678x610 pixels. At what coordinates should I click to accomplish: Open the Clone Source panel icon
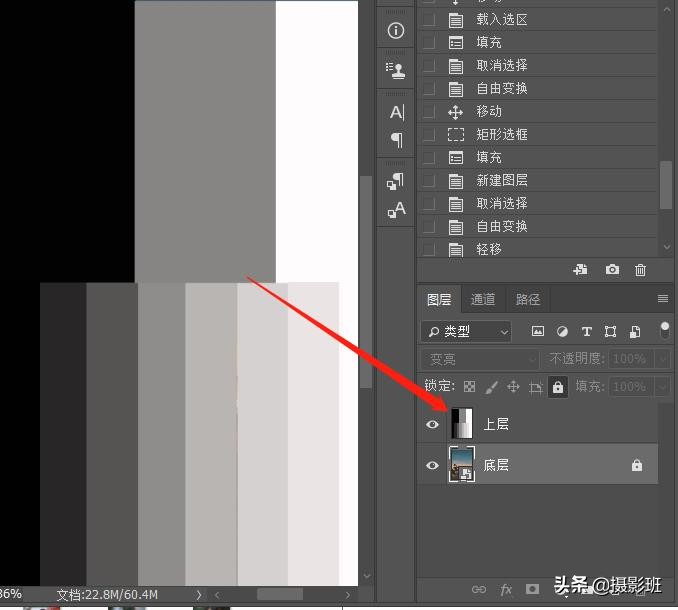pos(396,70)
